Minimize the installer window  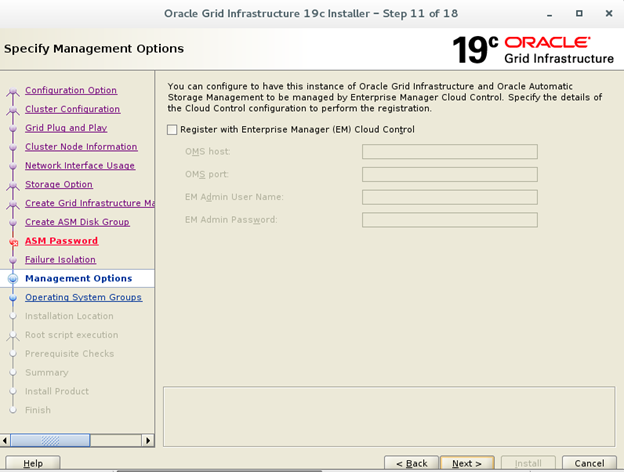550,14
